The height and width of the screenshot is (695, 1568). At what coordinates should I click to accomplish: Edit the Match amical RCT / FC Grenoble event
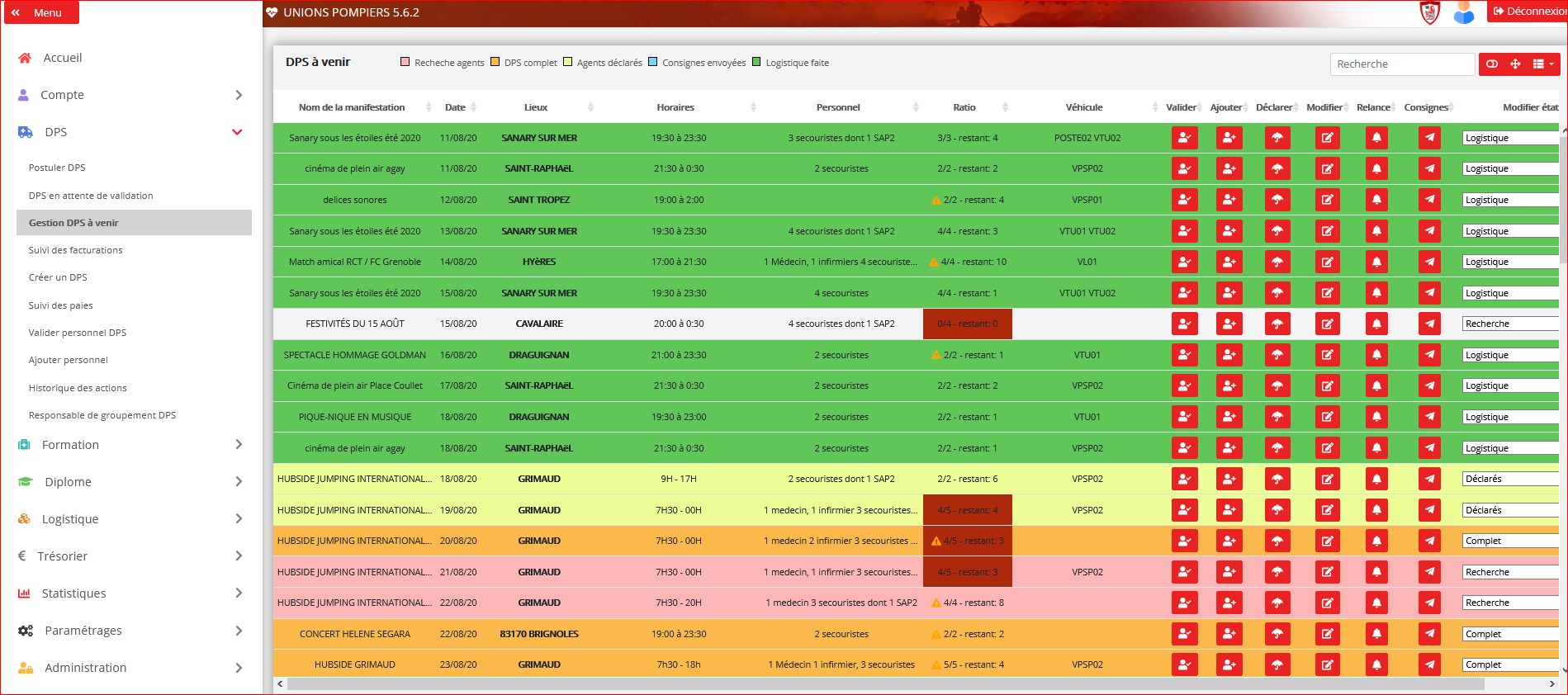(x=1328, y=262)
